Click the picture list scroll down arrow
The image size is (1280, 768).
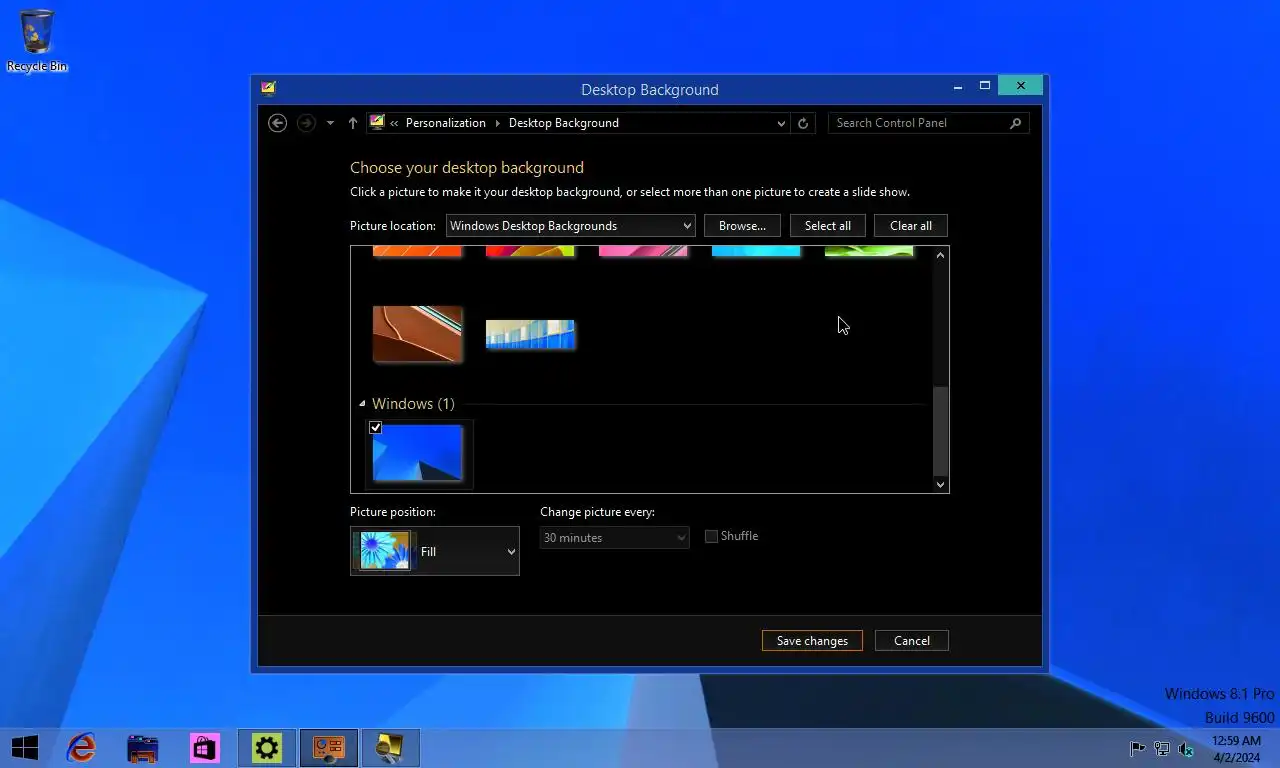point(940,484)
